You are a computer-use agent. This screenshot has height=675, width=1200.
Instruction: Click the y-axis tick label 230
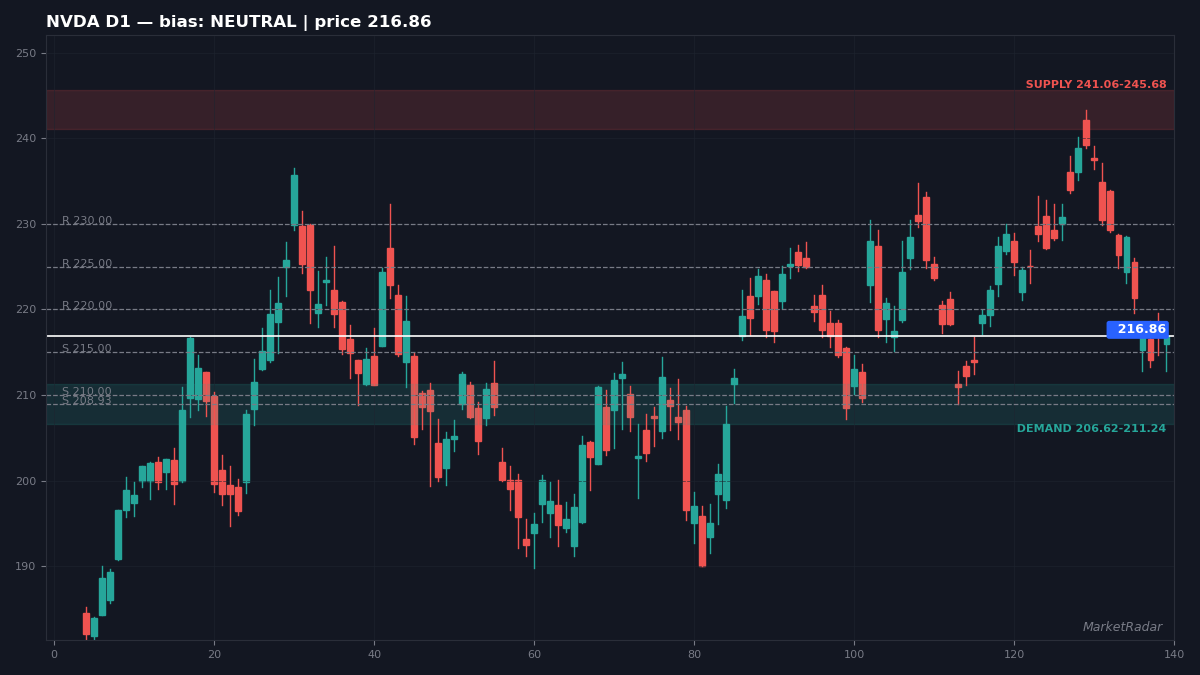point(28,224)
